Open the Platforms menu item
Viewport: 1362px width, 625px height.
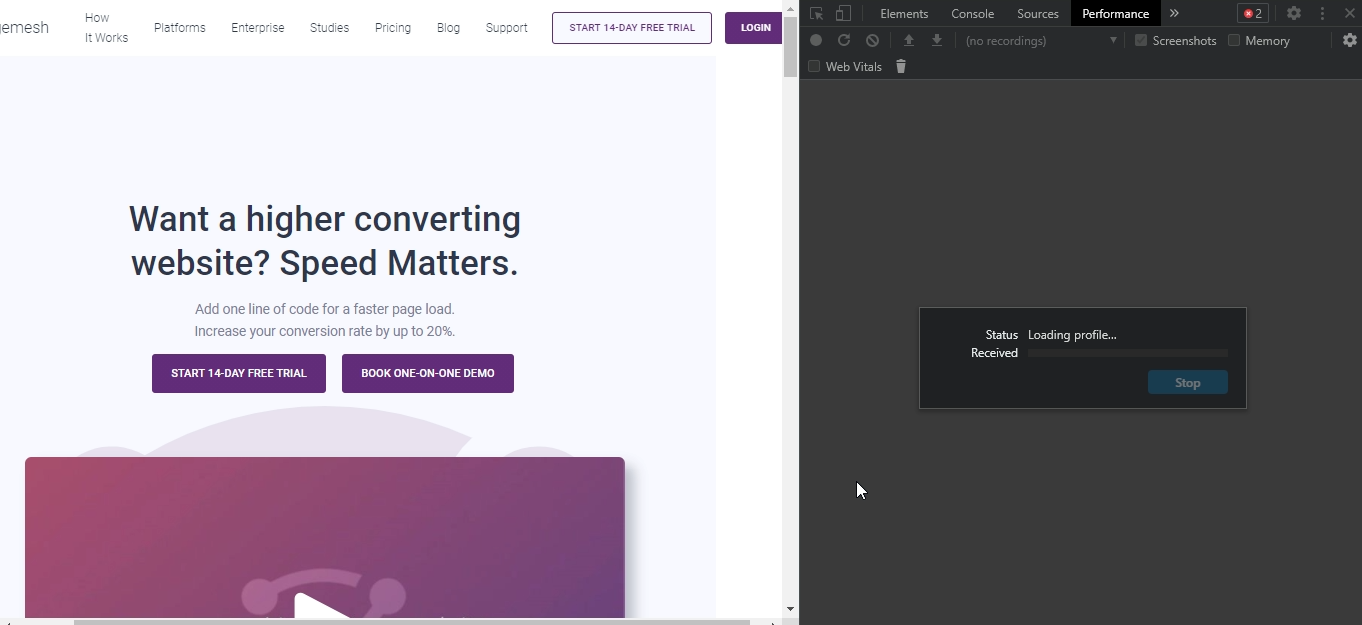click(180, 28)
